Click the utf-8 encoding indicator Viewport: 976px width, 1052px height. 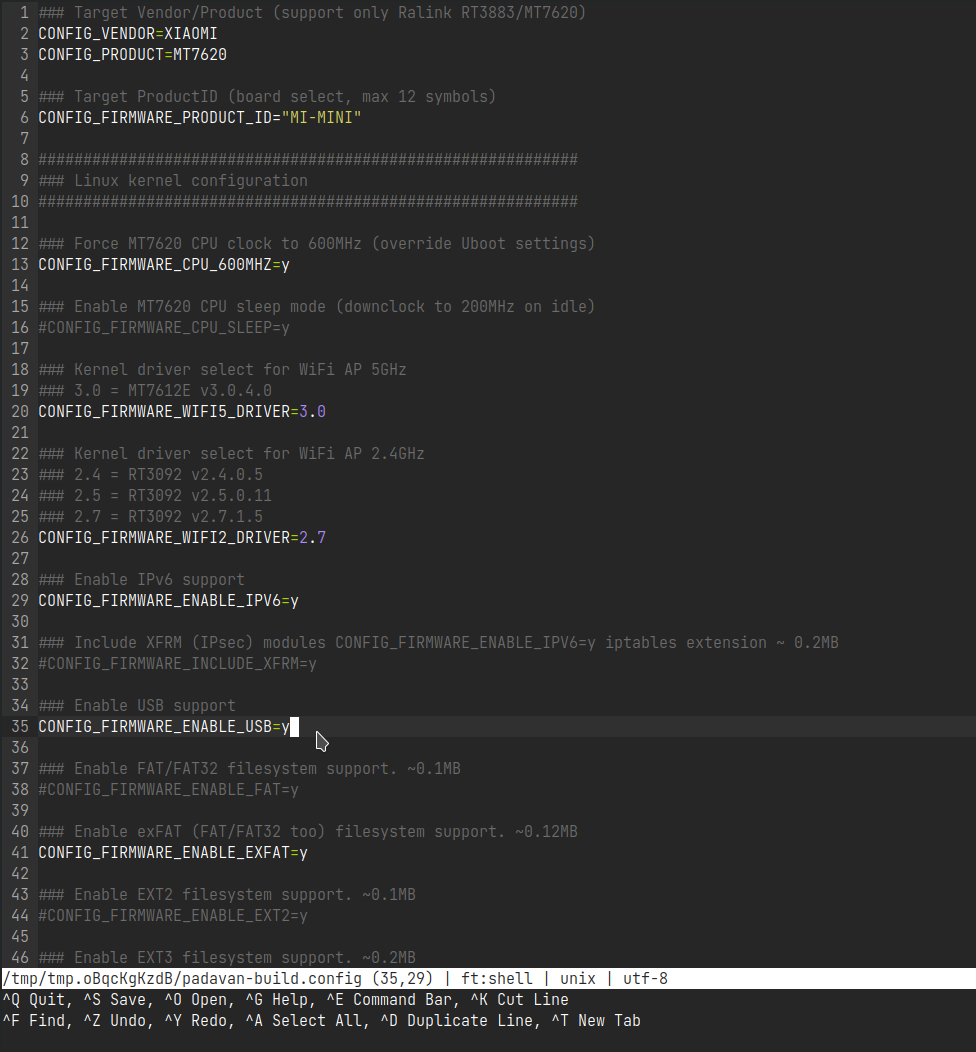pos(645,979)
